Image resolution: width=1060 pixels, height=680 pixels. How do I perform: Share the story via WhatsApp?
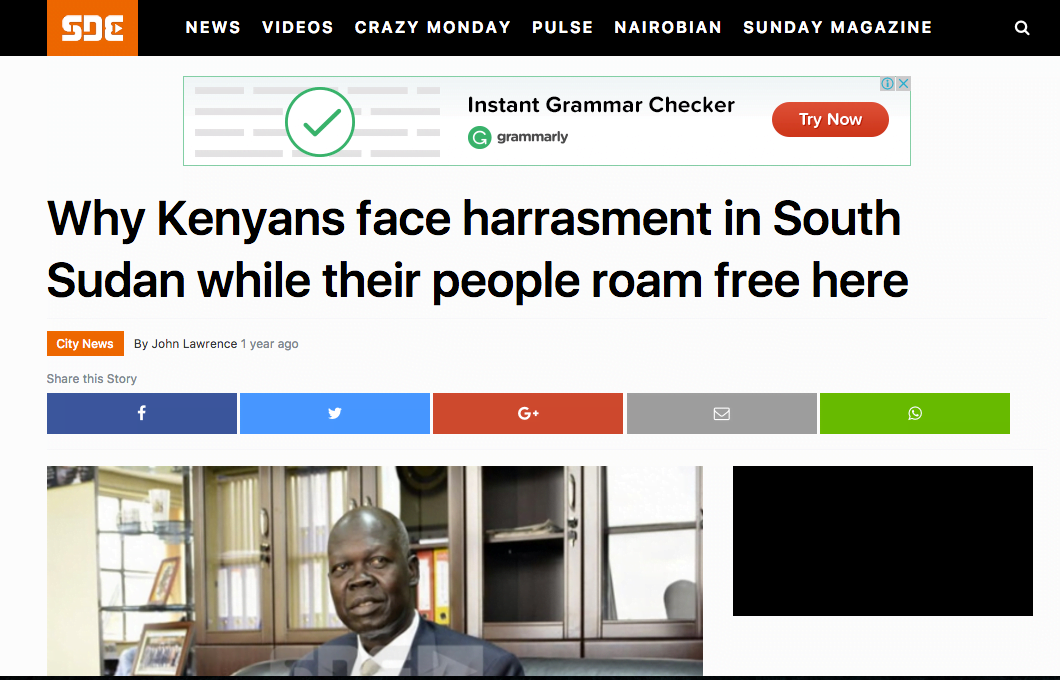click(x=915, y=413)
